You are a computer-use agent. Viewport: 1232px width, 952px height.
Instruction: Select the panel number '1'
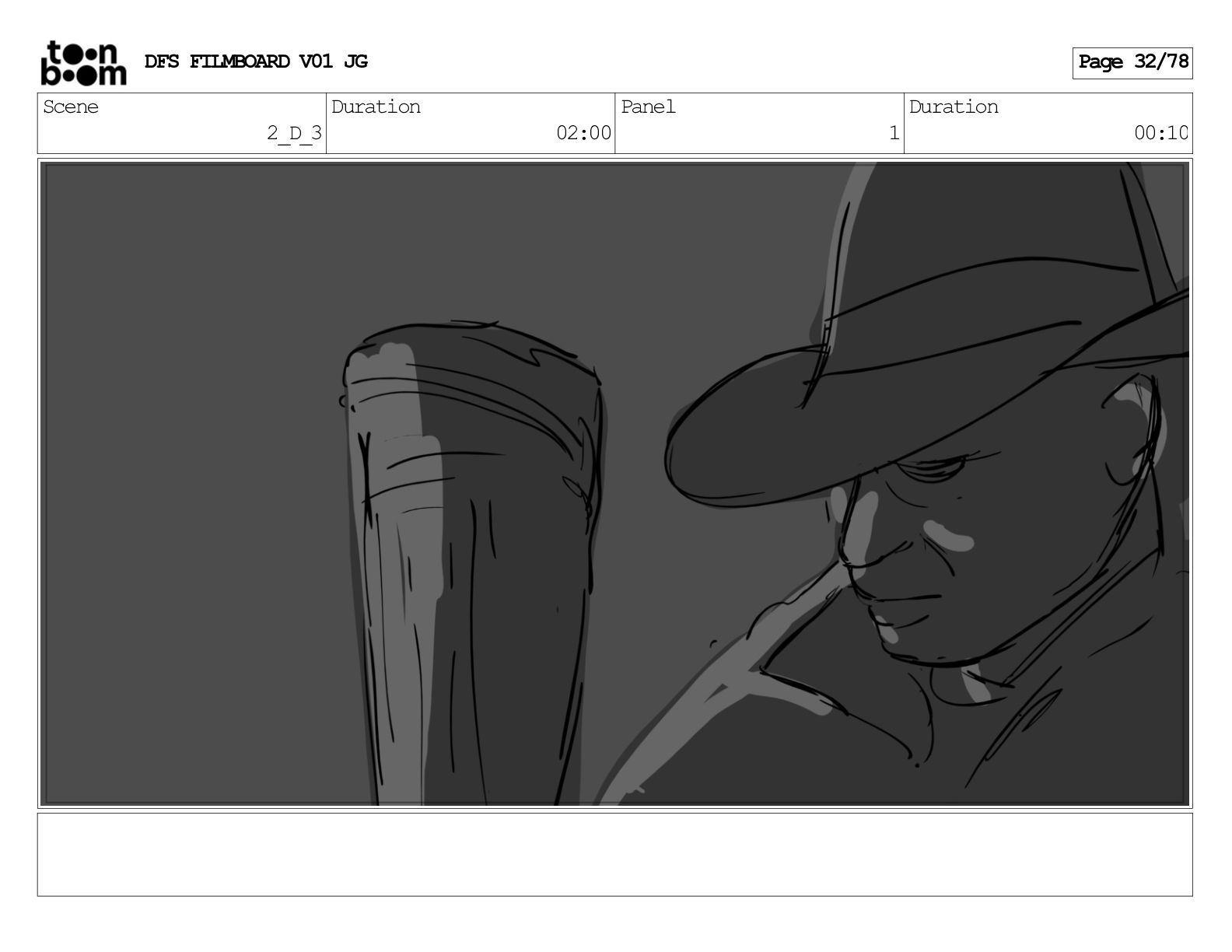point(894,133)
